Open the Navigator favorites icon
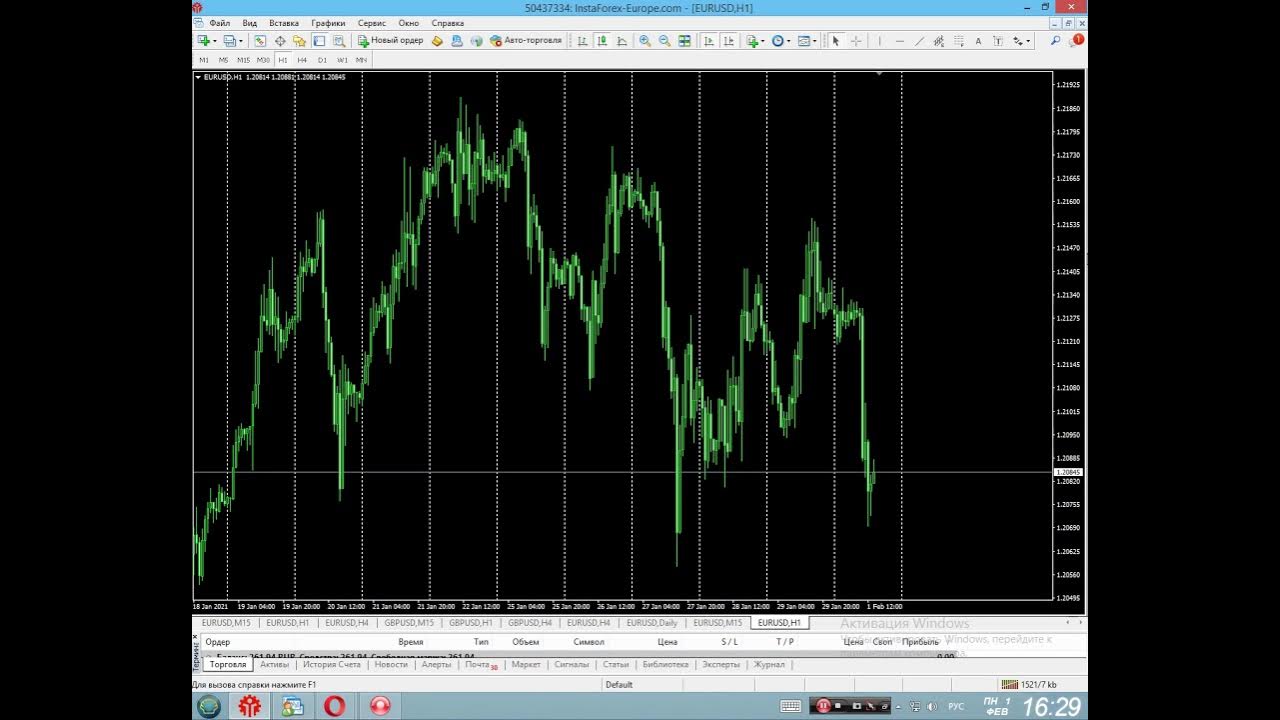 [x=299, y=41]
